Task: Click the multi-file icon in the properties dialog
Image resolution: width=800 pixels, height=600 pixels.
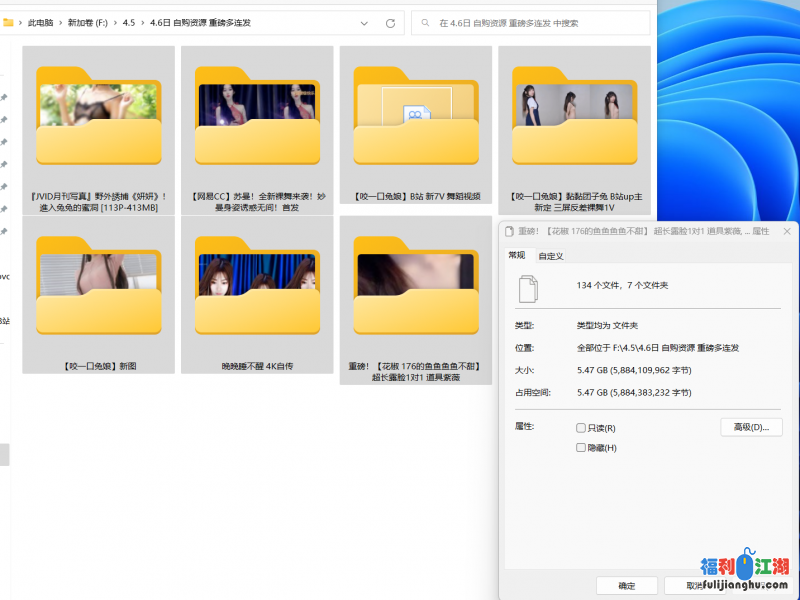Action: pos(527,290)
